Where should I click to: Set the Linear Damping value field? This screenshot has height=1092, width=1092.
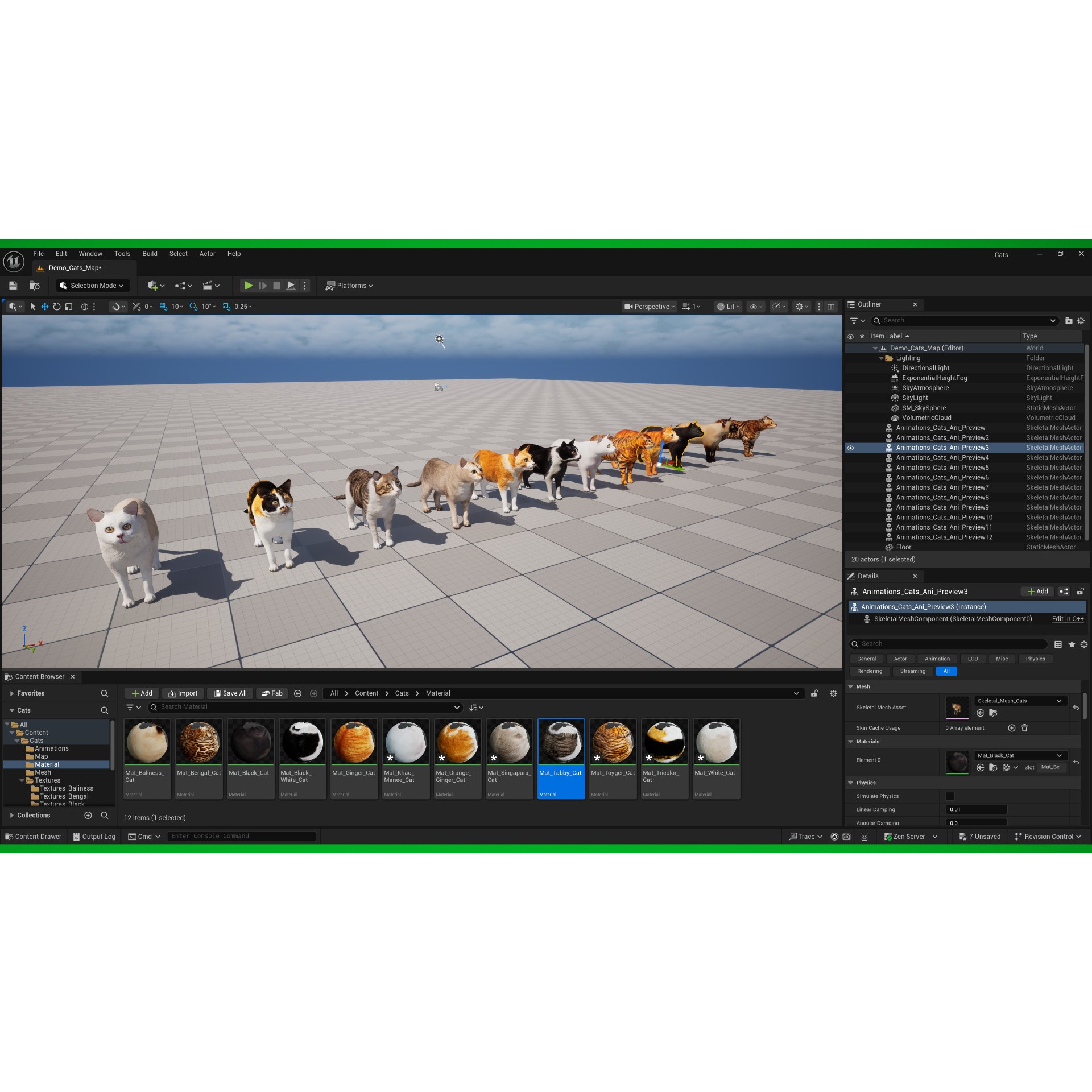point(975,809)
